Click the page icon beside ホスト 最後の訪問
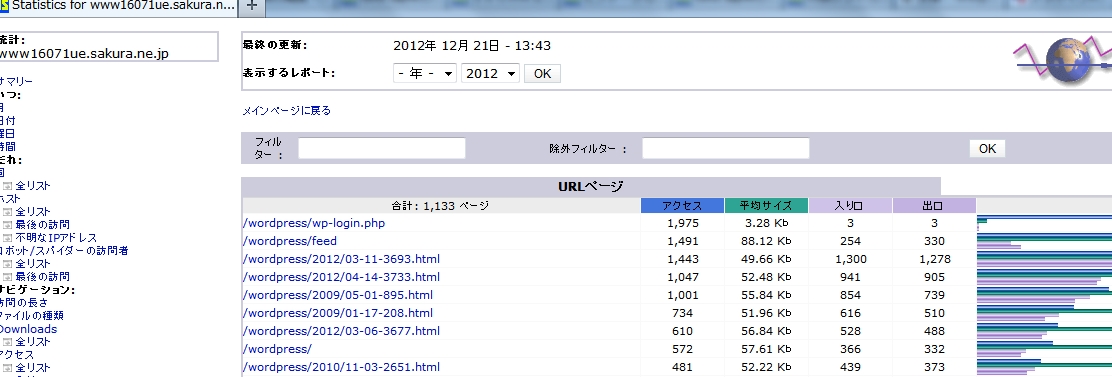Image resolution: width=1112 pixels, height=377 pixels. 8,225
